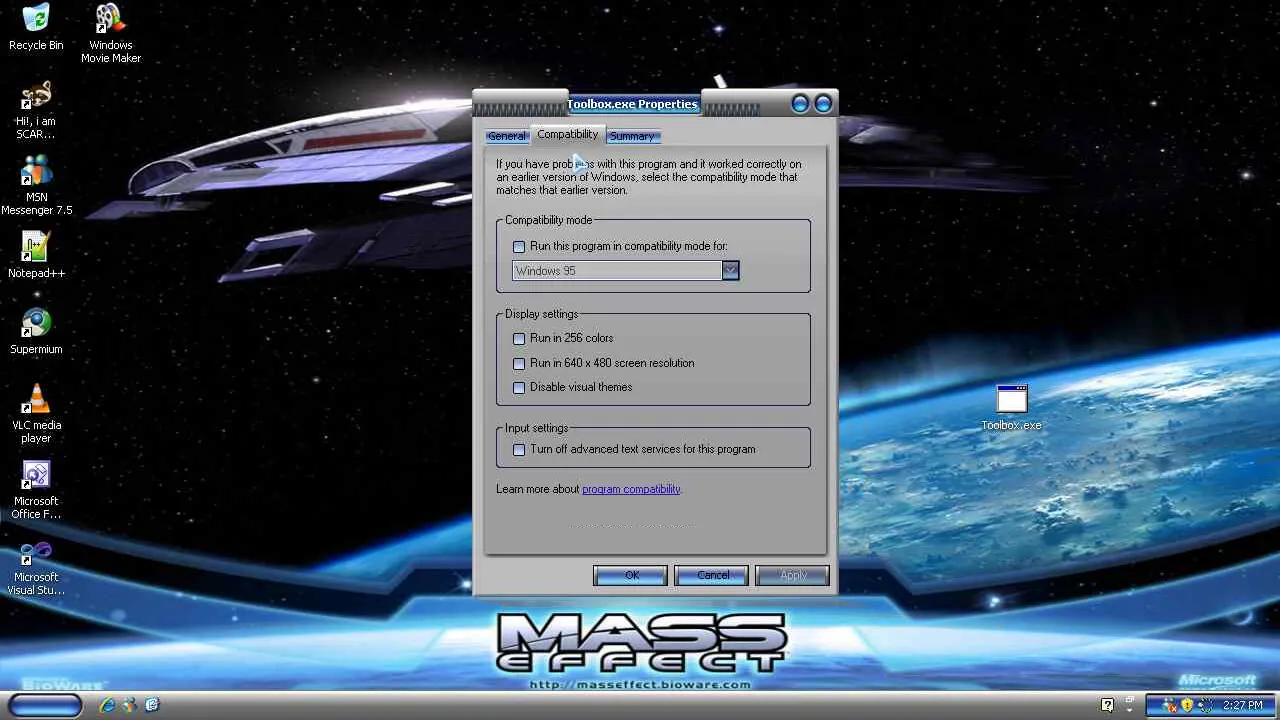Image resolution: width=1280 pixels, height=720 pixels.
Task: Click the yellow shield update tray icon
Action: 1186,705
